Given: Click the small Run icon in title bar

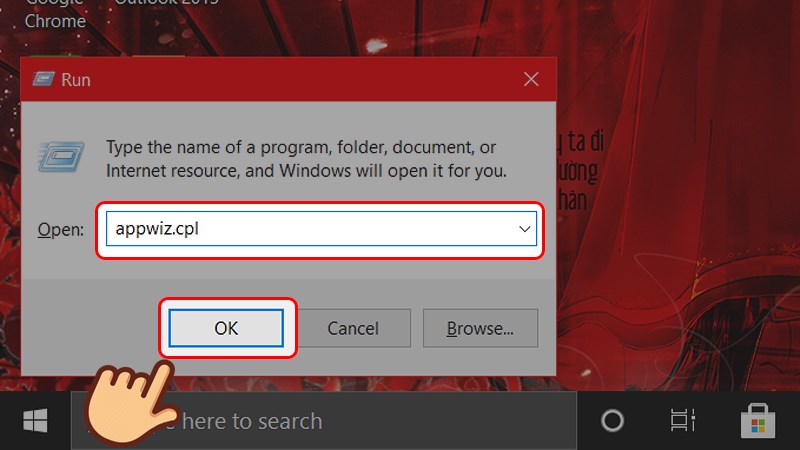Looking at the screenshot, I should 45,79.
